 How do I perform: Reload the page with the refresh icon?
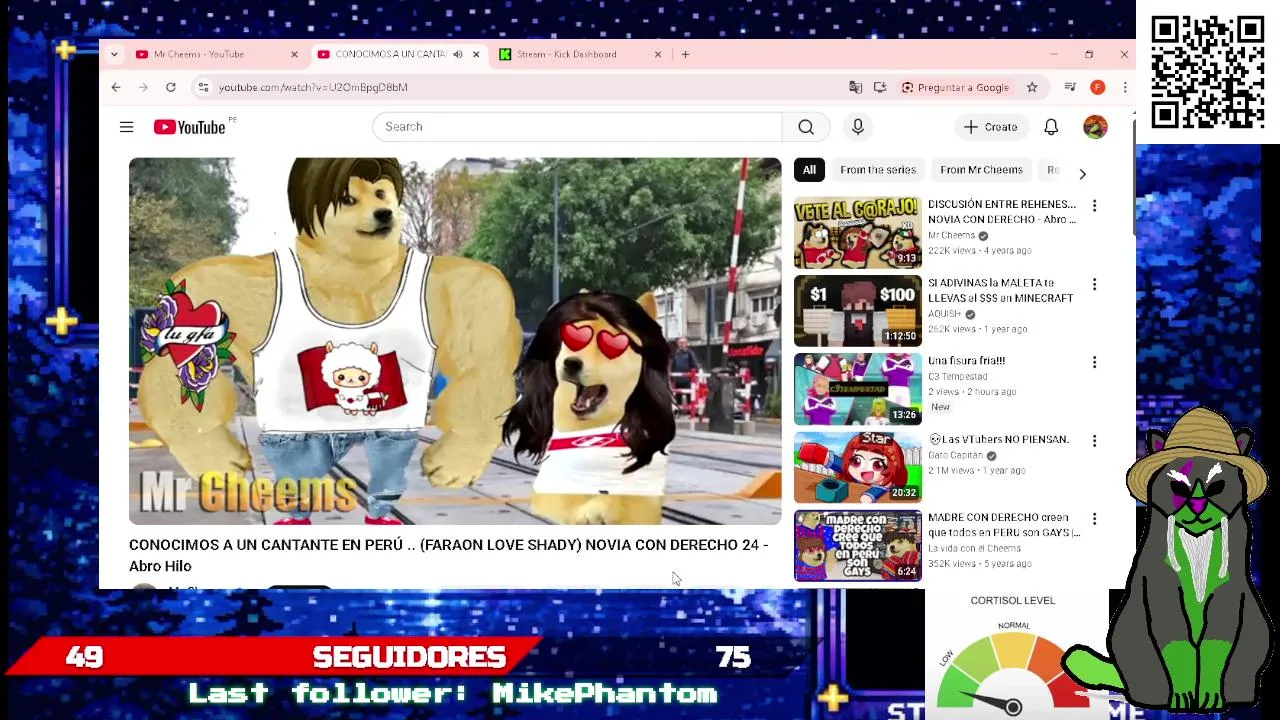click(x=171, y=87)
